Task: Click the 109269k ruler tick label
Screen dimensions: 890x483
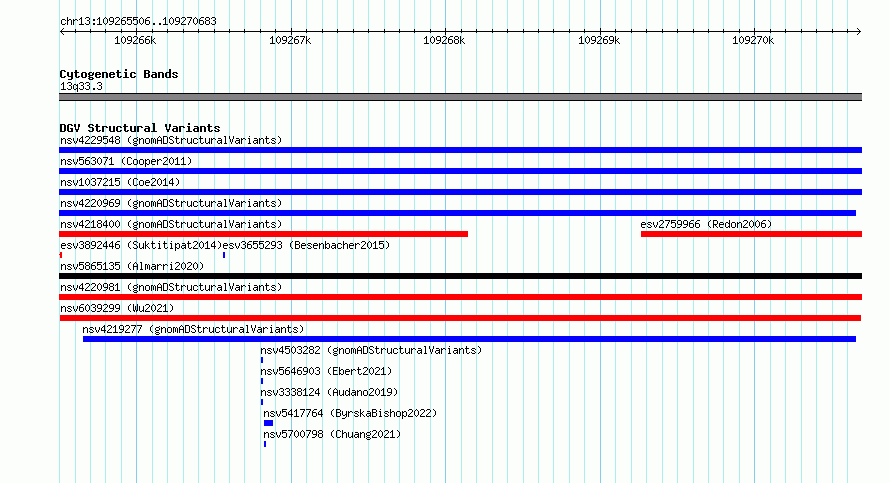Action: click(599, 40)
